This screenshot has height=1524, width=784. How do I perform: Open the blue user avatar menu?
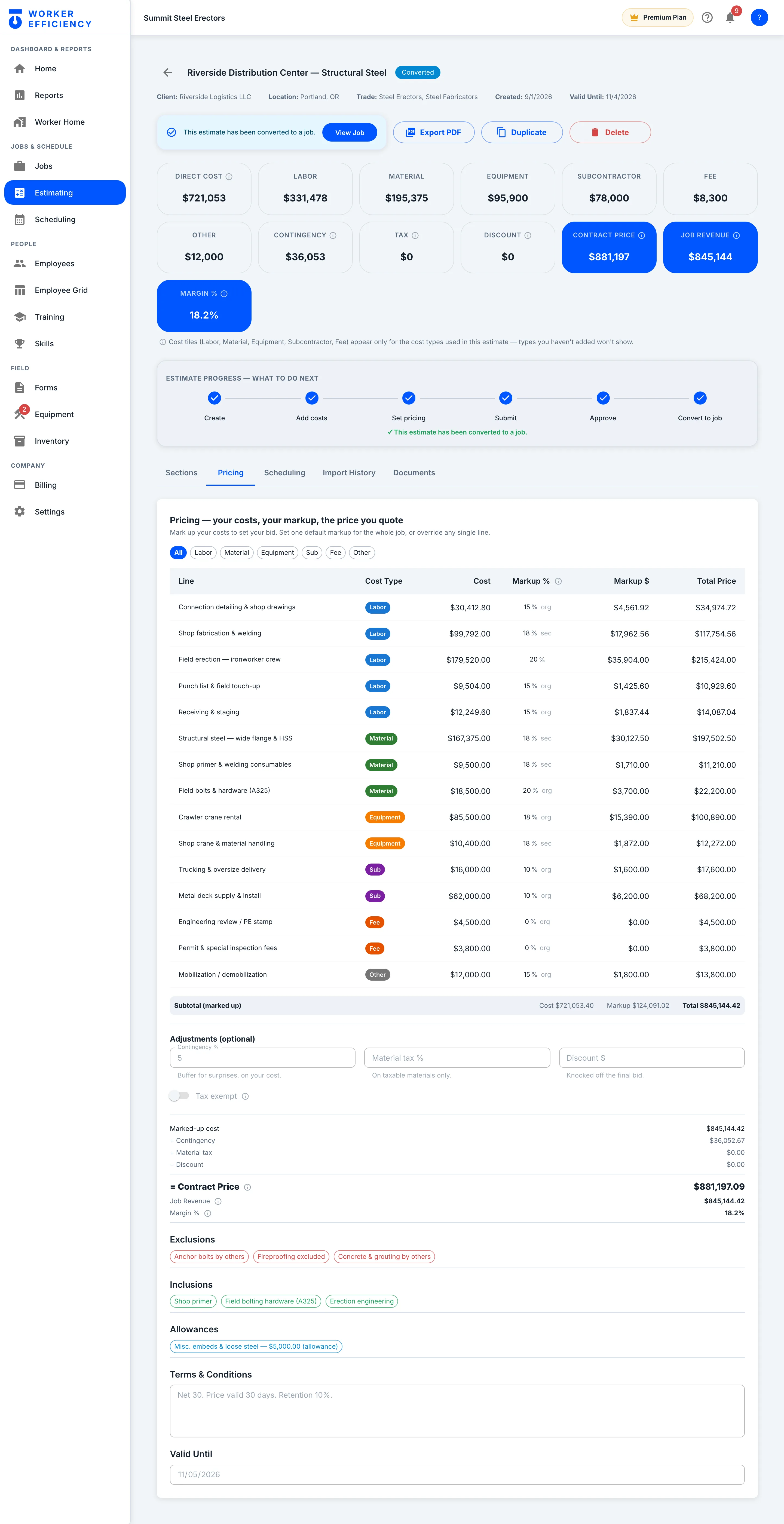(x=759, y=18)
